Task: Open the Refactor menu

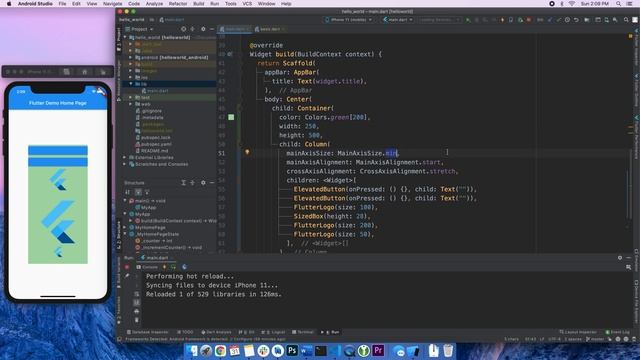Action: 178,4
